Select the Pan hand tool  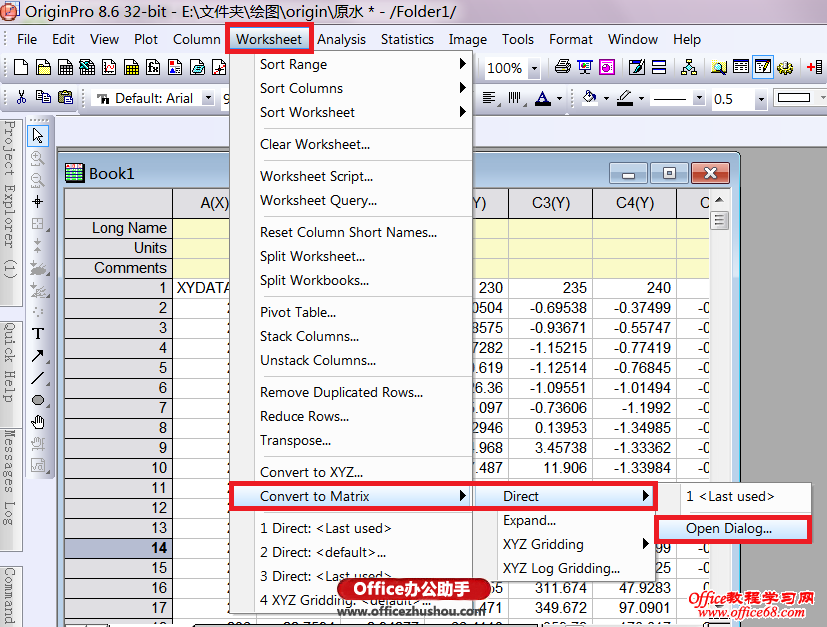(38, 422)
